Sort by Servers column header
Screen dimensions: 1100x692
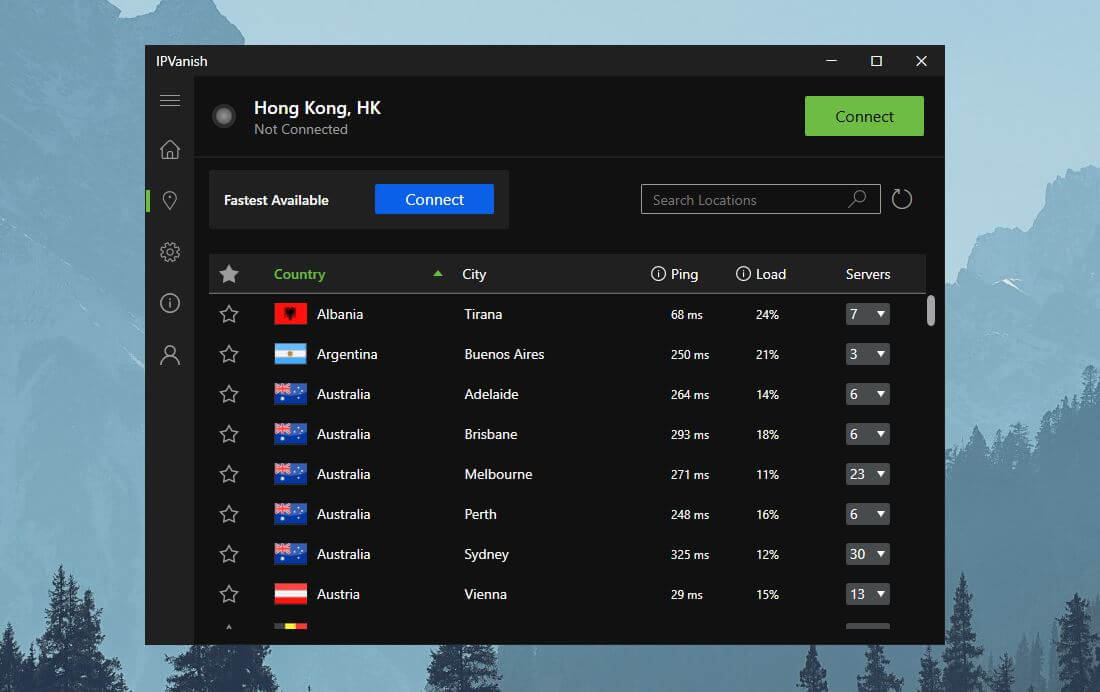point(868,274)
